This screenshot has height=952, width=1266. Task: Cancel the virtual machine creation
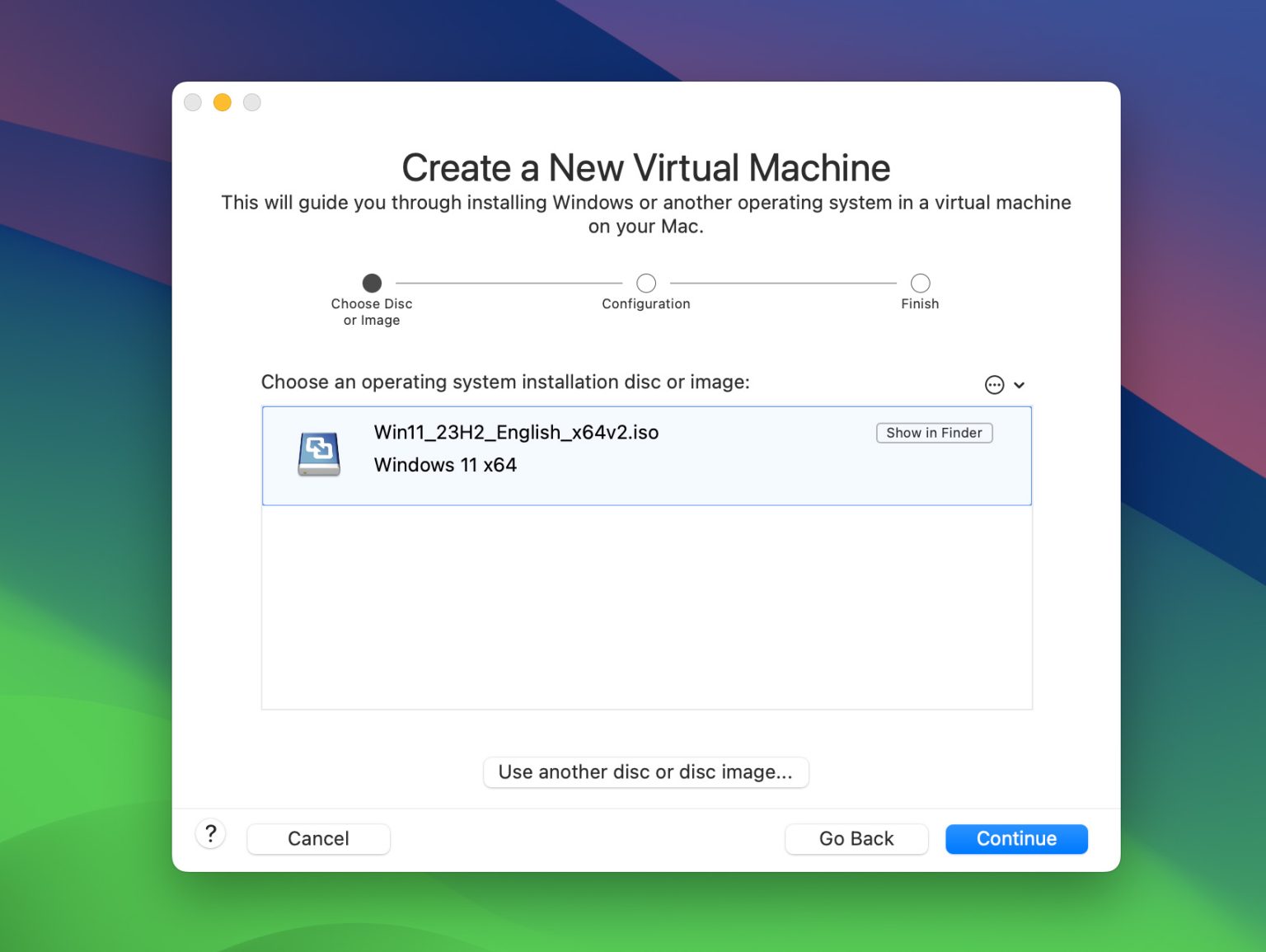pos(318,838)
